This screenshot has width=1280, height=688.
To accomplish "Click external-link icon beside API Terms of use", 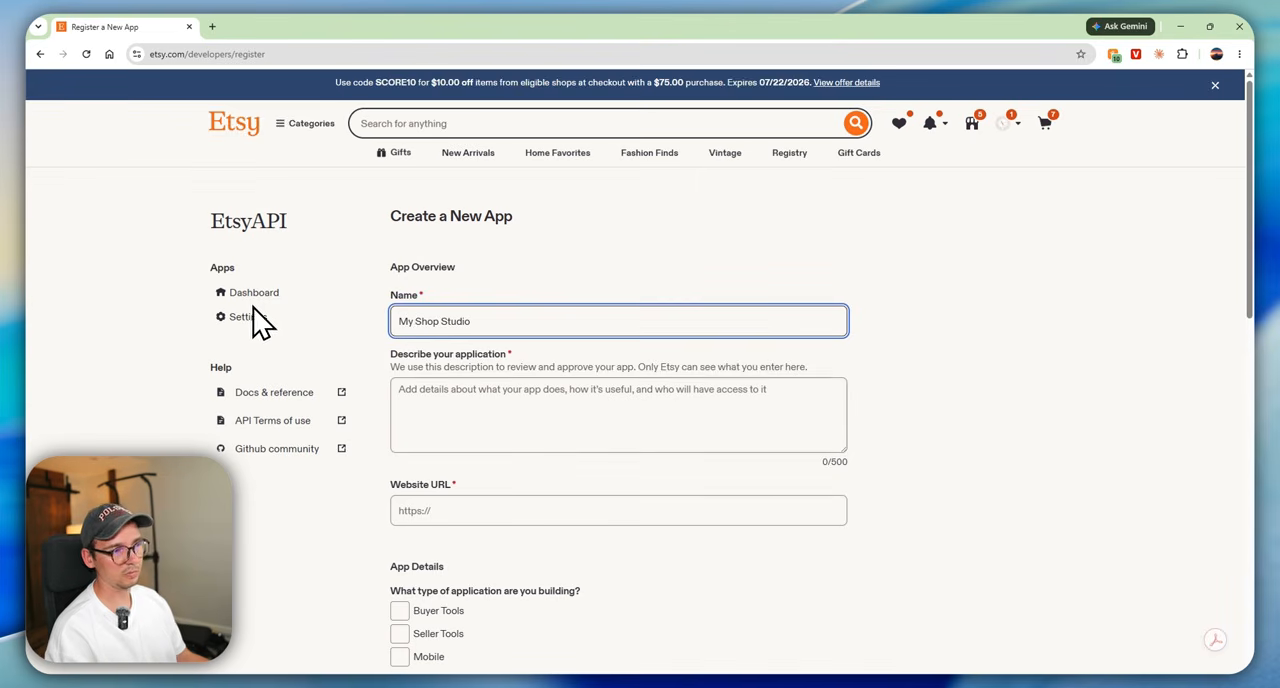I will pyautogui.click(x=341, y=420).
